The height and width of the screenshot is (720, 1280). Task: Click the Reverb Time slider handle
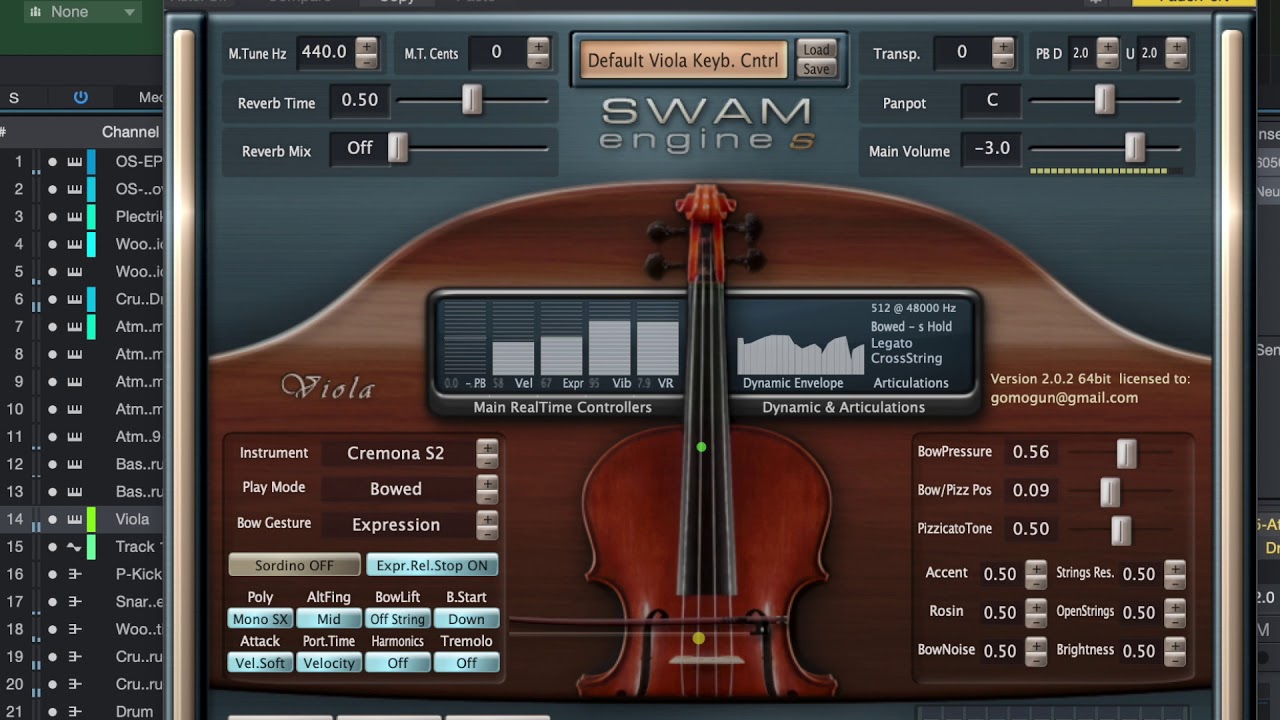[471, 100]
